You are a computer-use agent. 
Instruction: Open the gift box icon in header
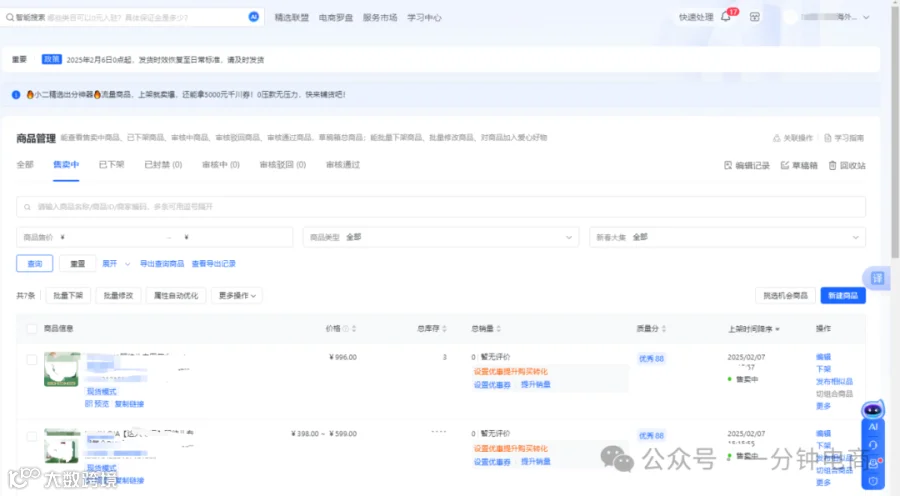pos(755,17)
